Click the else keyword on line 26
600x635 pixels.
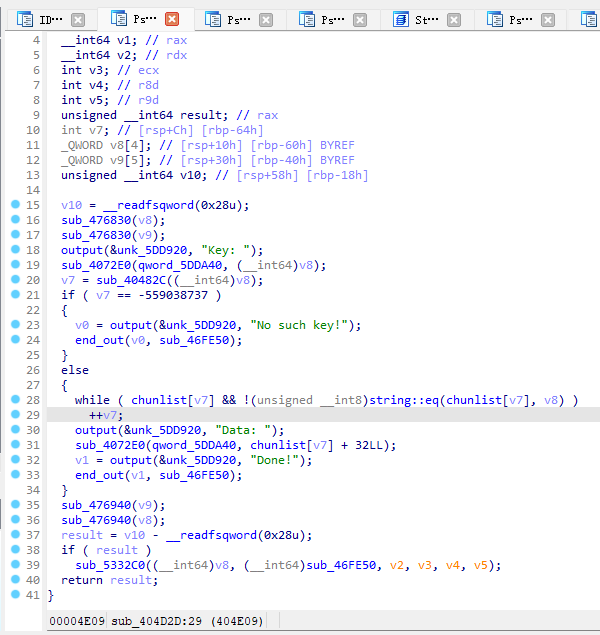click(75, 370)
